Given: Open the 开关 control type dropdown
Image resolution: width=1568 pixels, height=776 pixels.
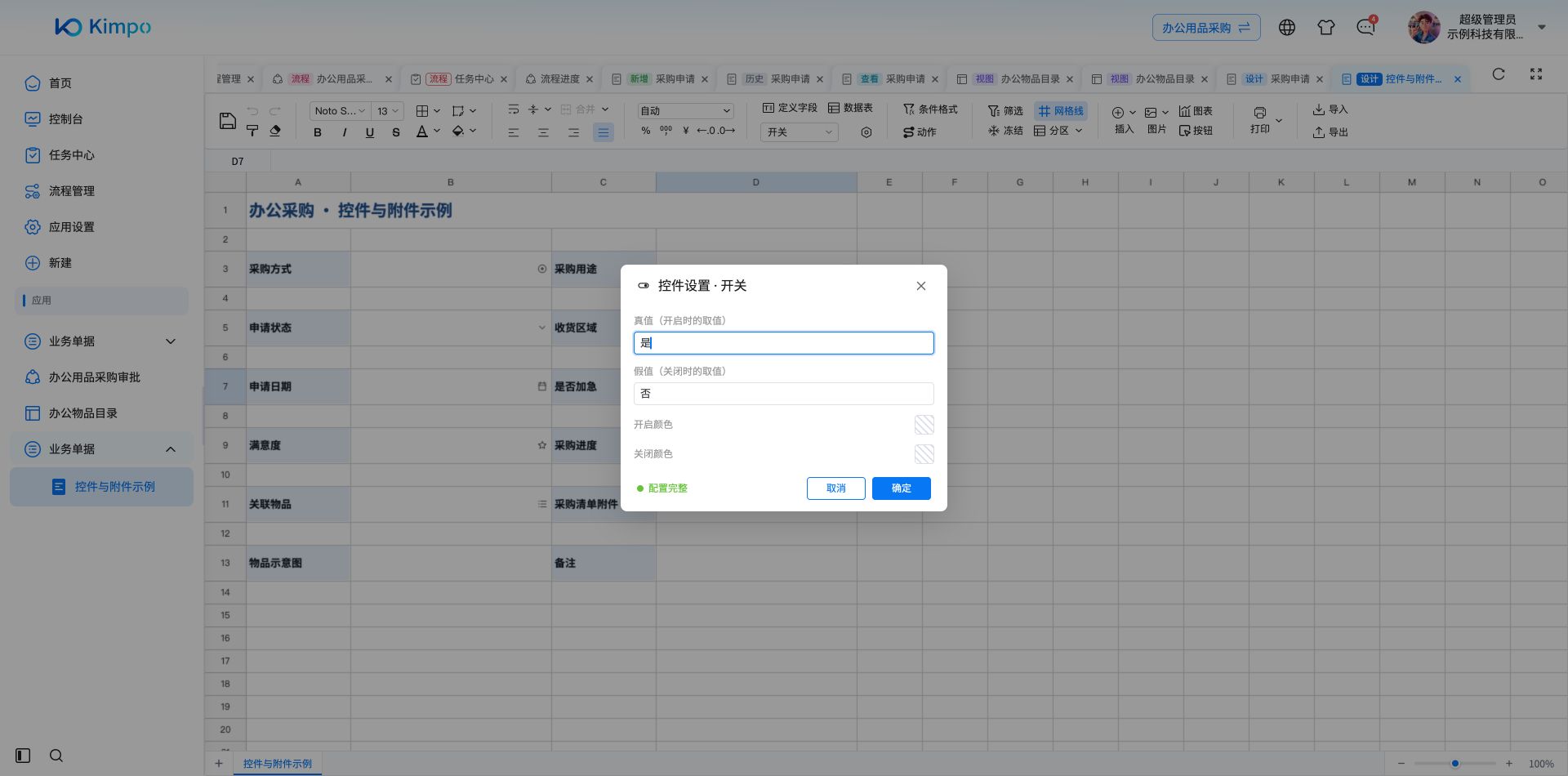Looking at the screenshot, I should (799, 132).
